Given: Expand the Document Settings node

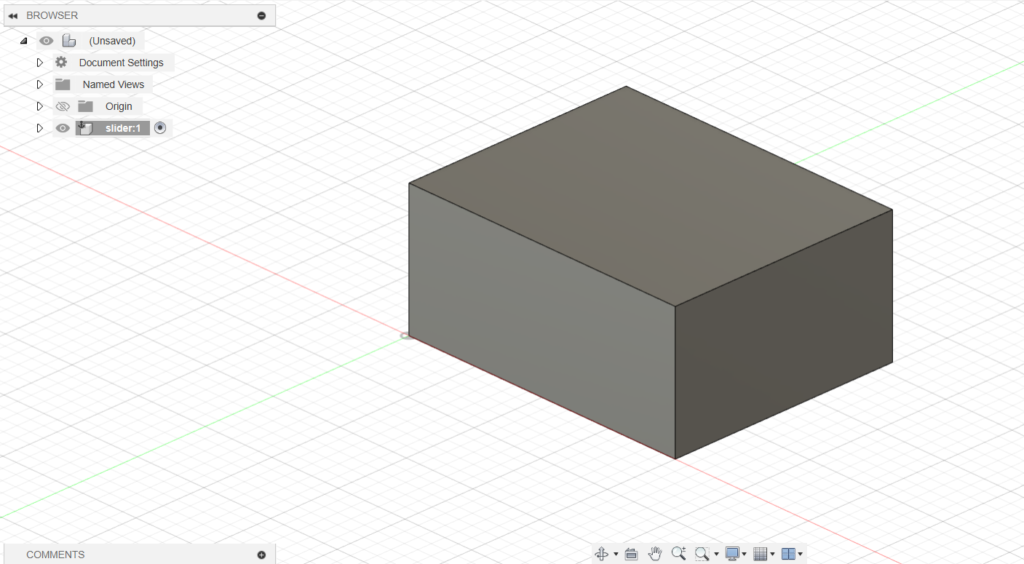Looking at the screenshot, I should pos(40,63).
